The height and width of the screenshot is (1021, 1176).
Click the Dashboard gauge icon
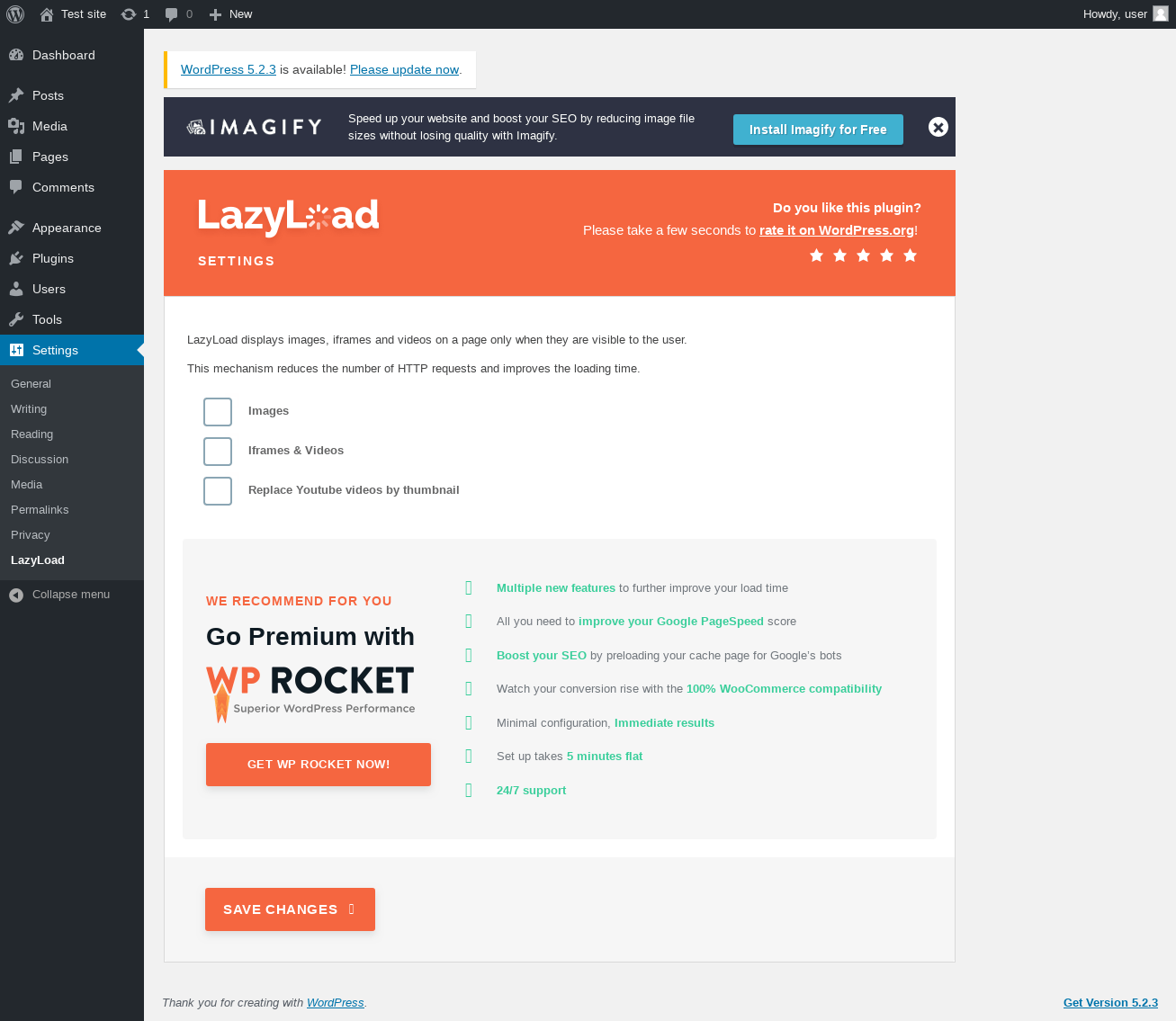16,55
